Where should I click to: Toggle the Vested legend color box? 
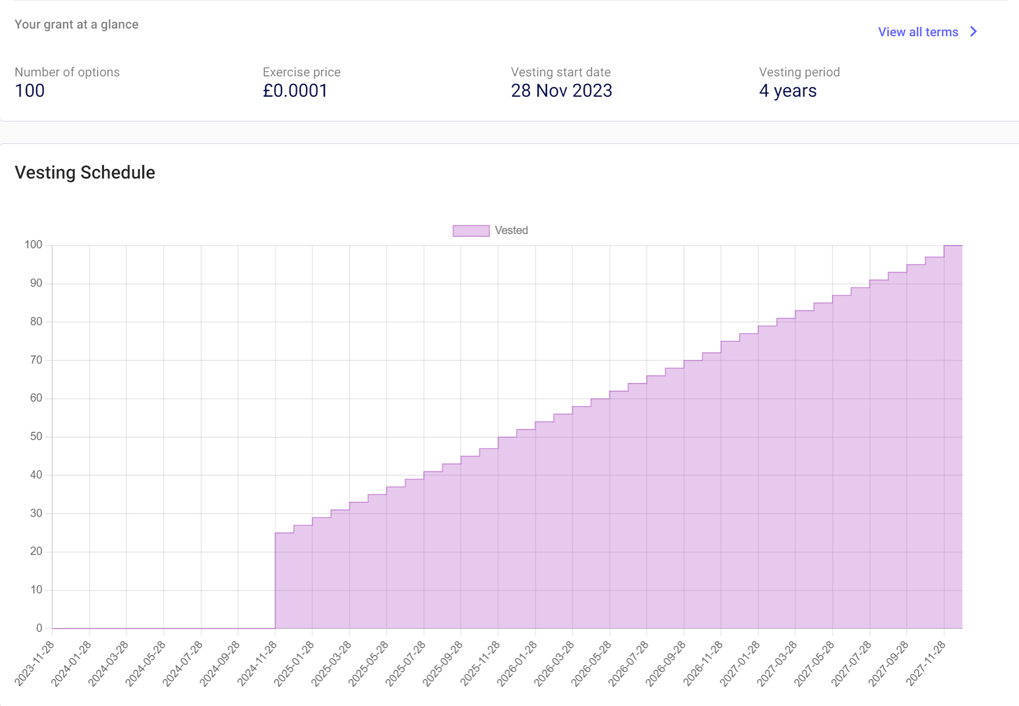pos(470,230)
